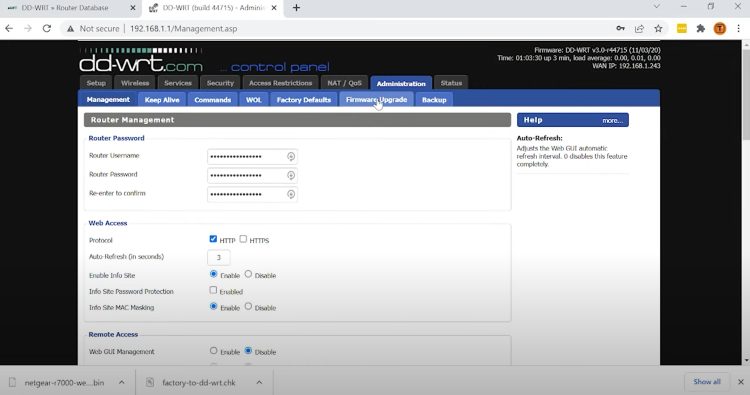Enable the HTTPS protocol checkbox
750x395 pixels.
click(x=243, y=239)
